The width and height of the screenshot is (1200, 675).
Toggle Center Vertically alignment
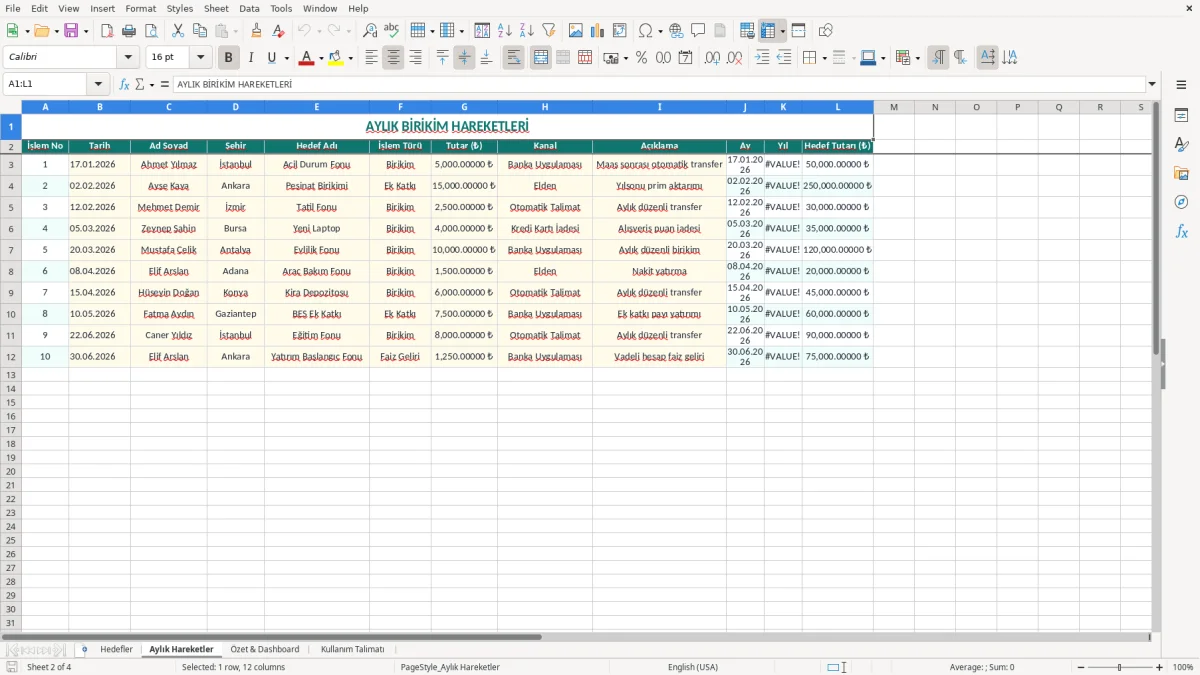pyautogui.click(x=464, y=58)
